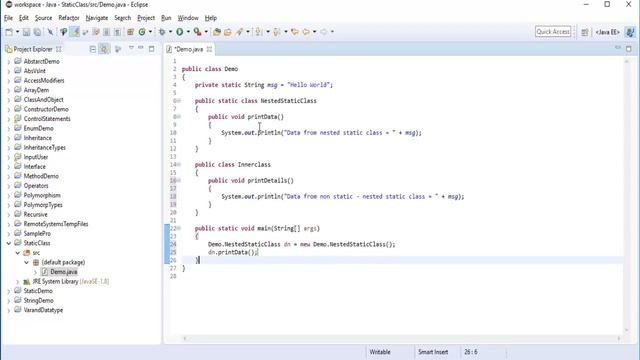Screen dimensions: 640x360
Task: Open the Refactor menu
Action: 69,18
